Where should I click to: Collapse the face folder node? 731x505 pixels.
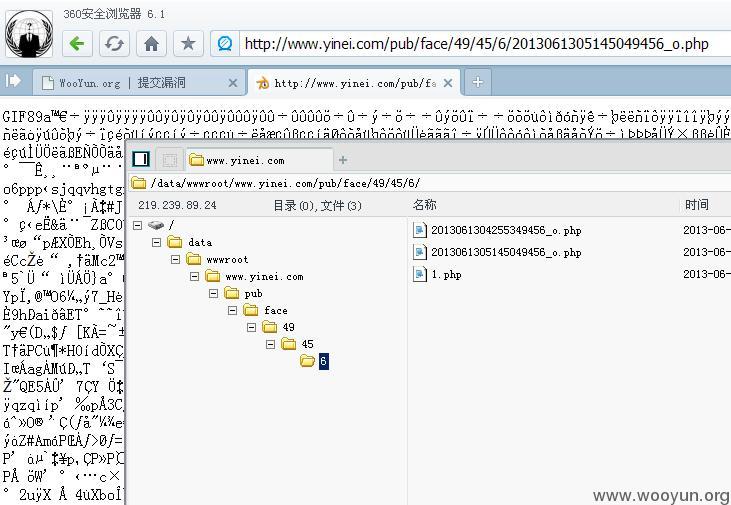pyautogui.click(x=233, y=310)
